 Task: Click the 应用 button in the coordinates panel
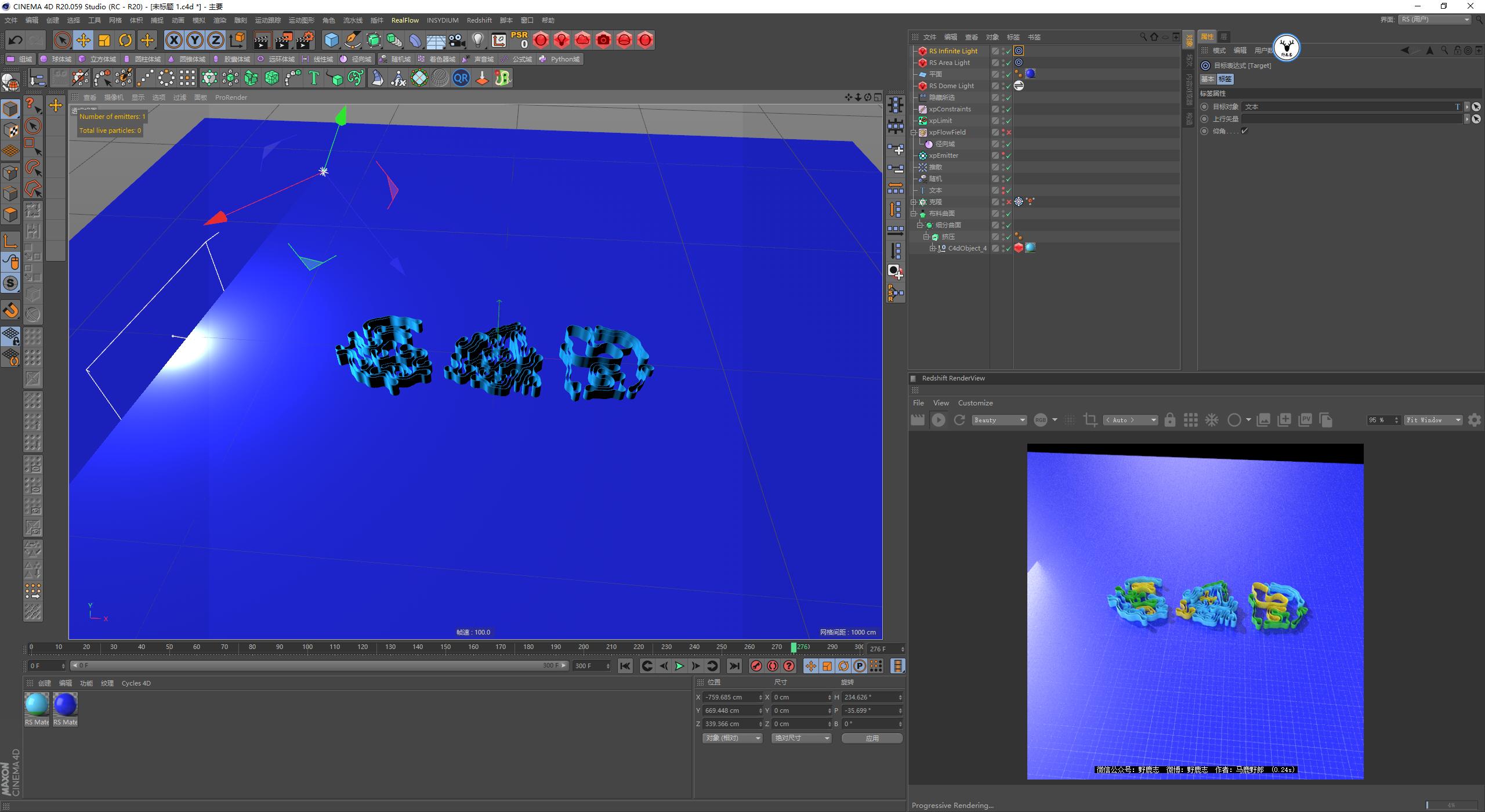coord(872,738)
